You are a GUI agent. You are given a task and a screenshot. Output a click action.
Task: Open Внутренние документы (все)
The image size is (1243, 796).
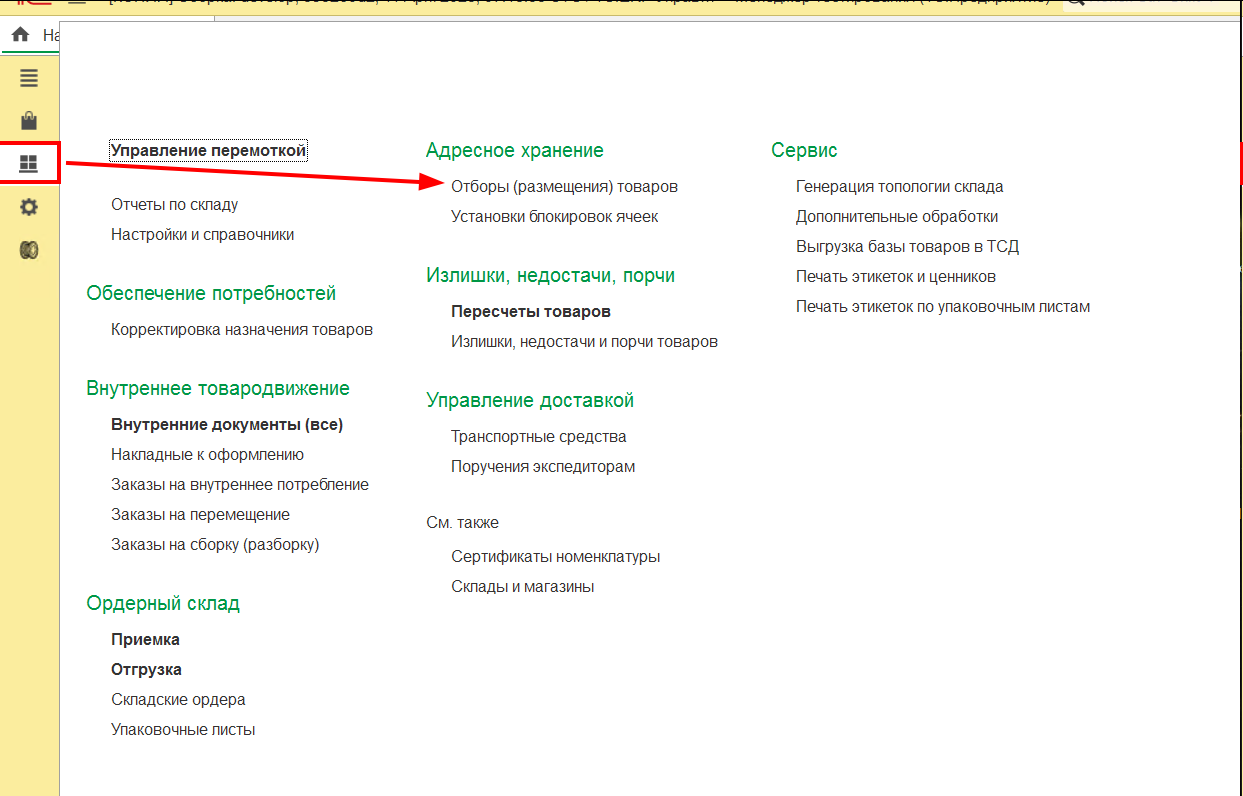click(227, 425)
